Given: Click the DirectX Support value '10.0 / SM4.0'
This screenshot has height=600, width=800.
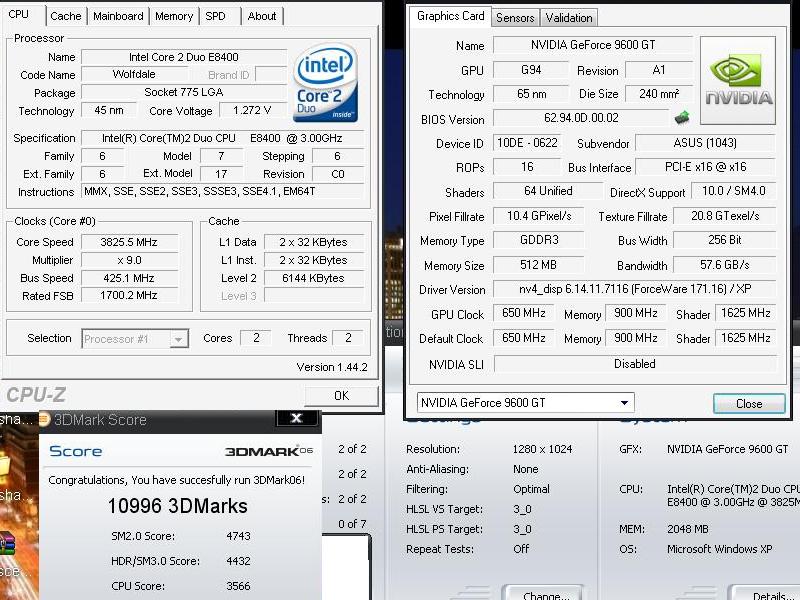Looking at the screenshot, I should point(734,191).
